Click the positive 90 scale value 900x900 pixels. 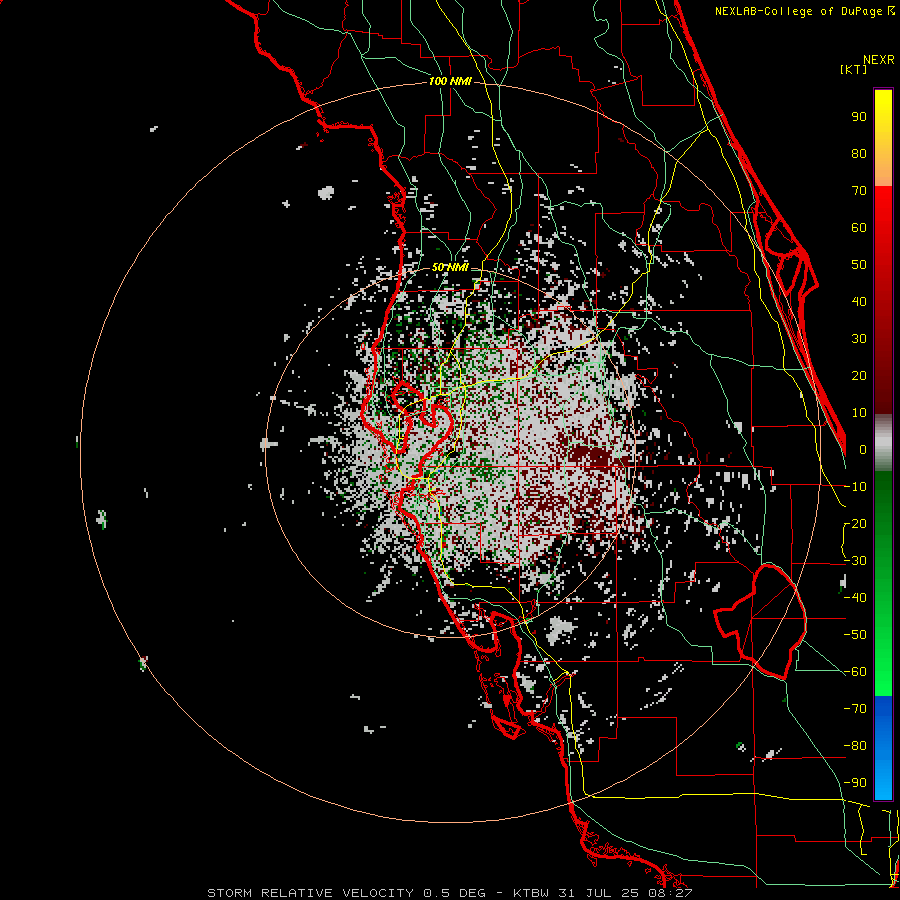(859, 117)
